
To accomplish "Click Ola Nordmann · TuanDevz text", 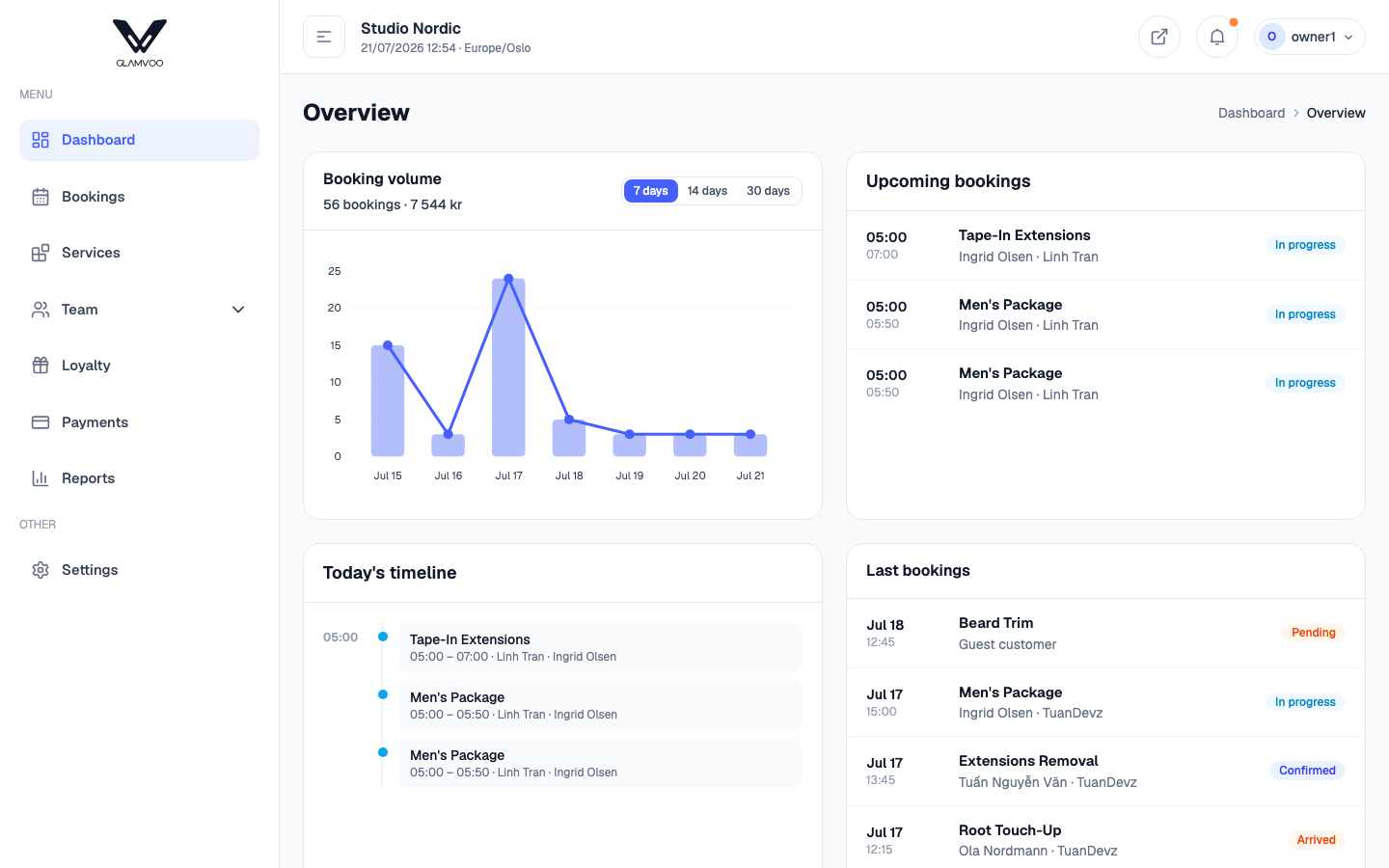I will click(1038, 851).
